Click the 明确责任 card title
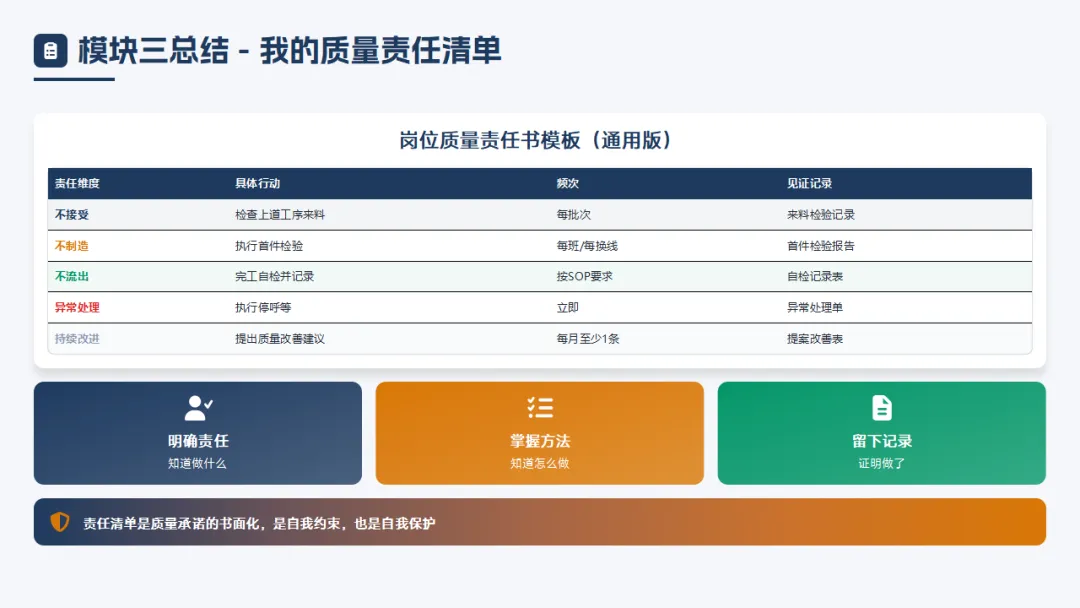The image size is (1080, 608). point(198,441)
